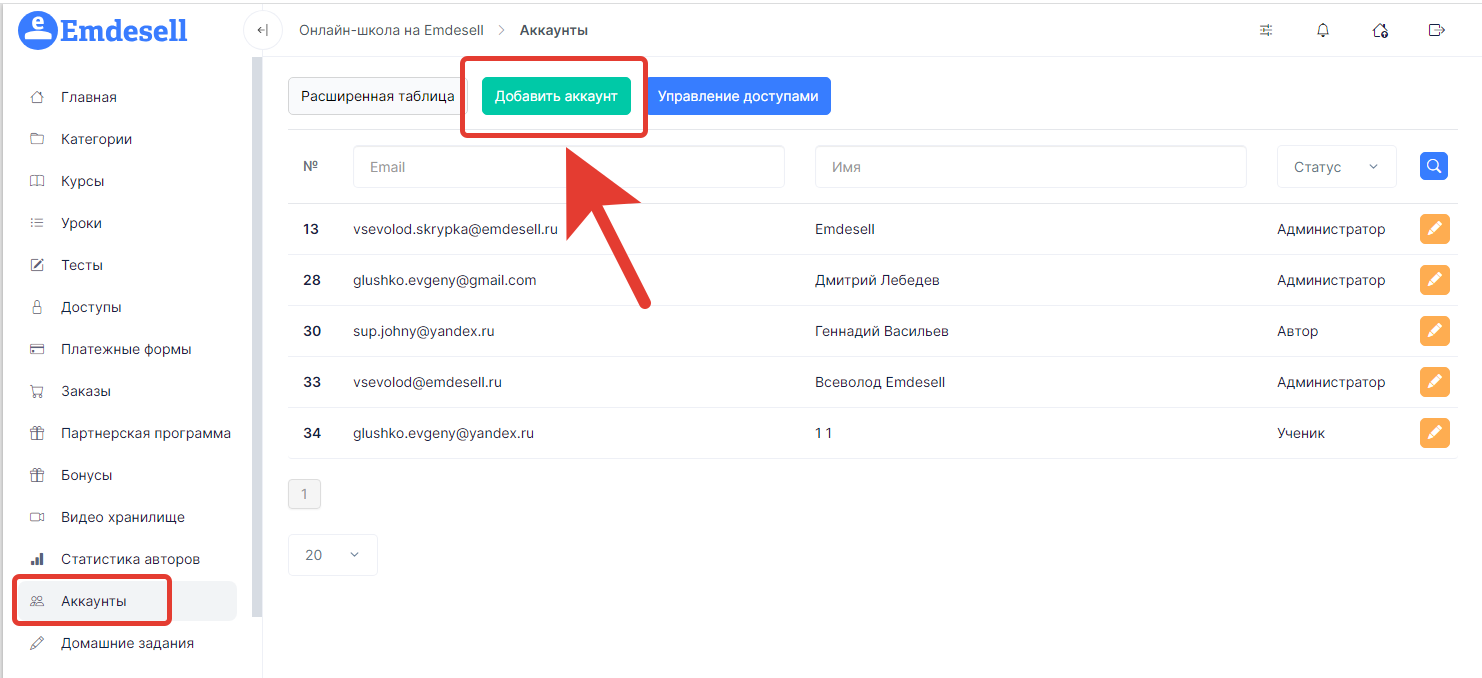Focus the Email filter input field
The width and height of the screenshot is (1482, 678).
[x=568, y=167]
